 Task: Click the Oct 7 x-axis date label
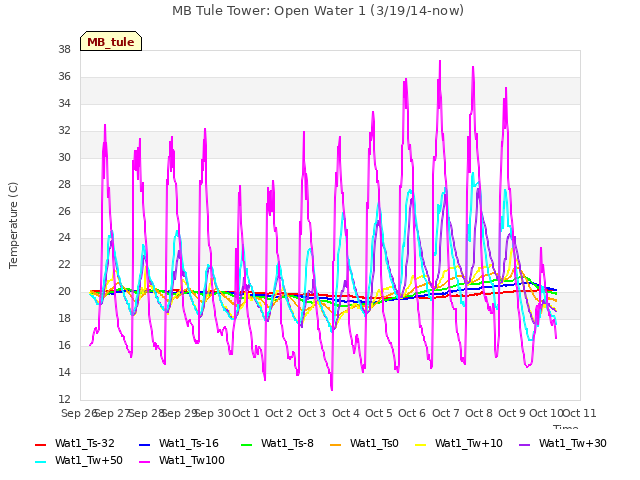[x=446, y=413]
